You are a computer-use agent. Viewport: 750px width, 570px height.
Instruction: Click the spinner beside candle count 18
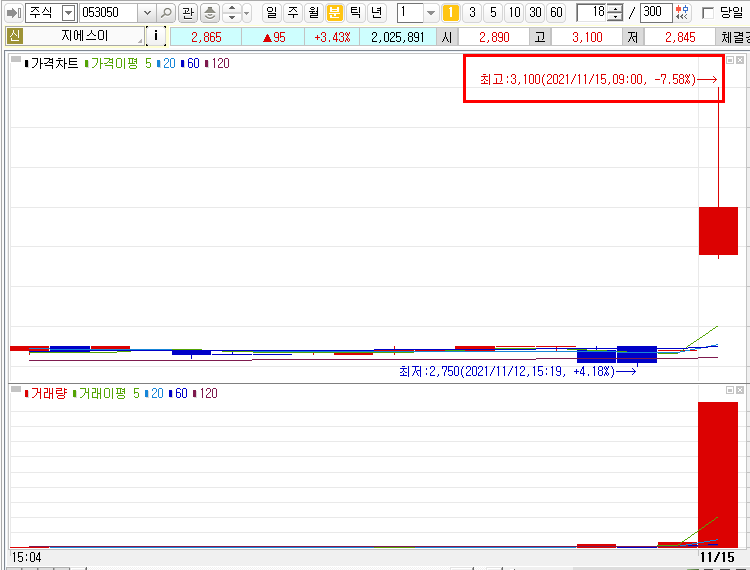[x=615, y=12]
